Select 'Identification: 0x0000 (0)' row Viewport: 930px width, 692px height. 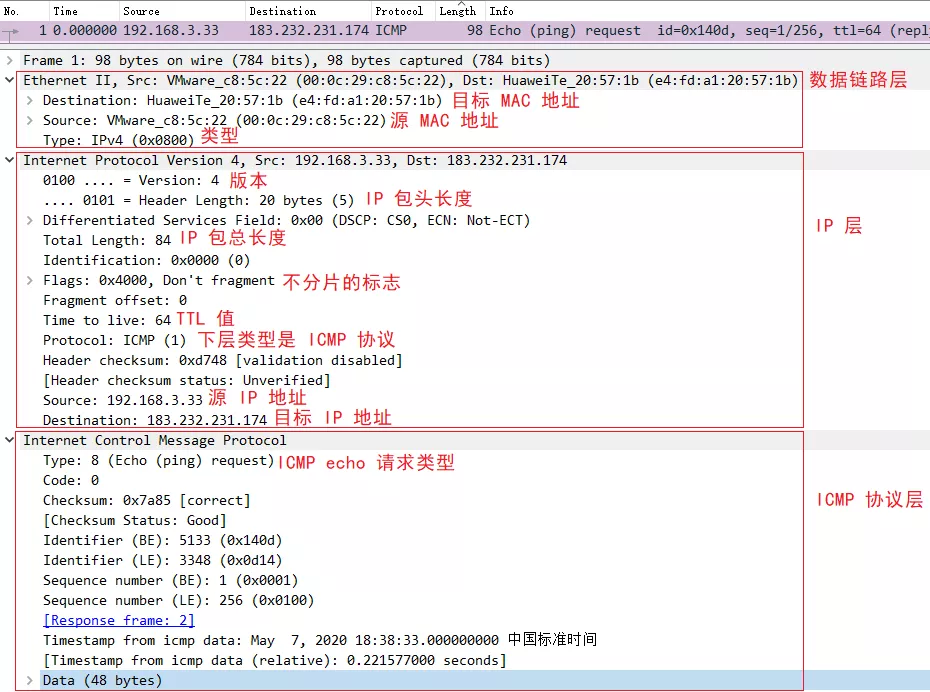click(146, 260)
